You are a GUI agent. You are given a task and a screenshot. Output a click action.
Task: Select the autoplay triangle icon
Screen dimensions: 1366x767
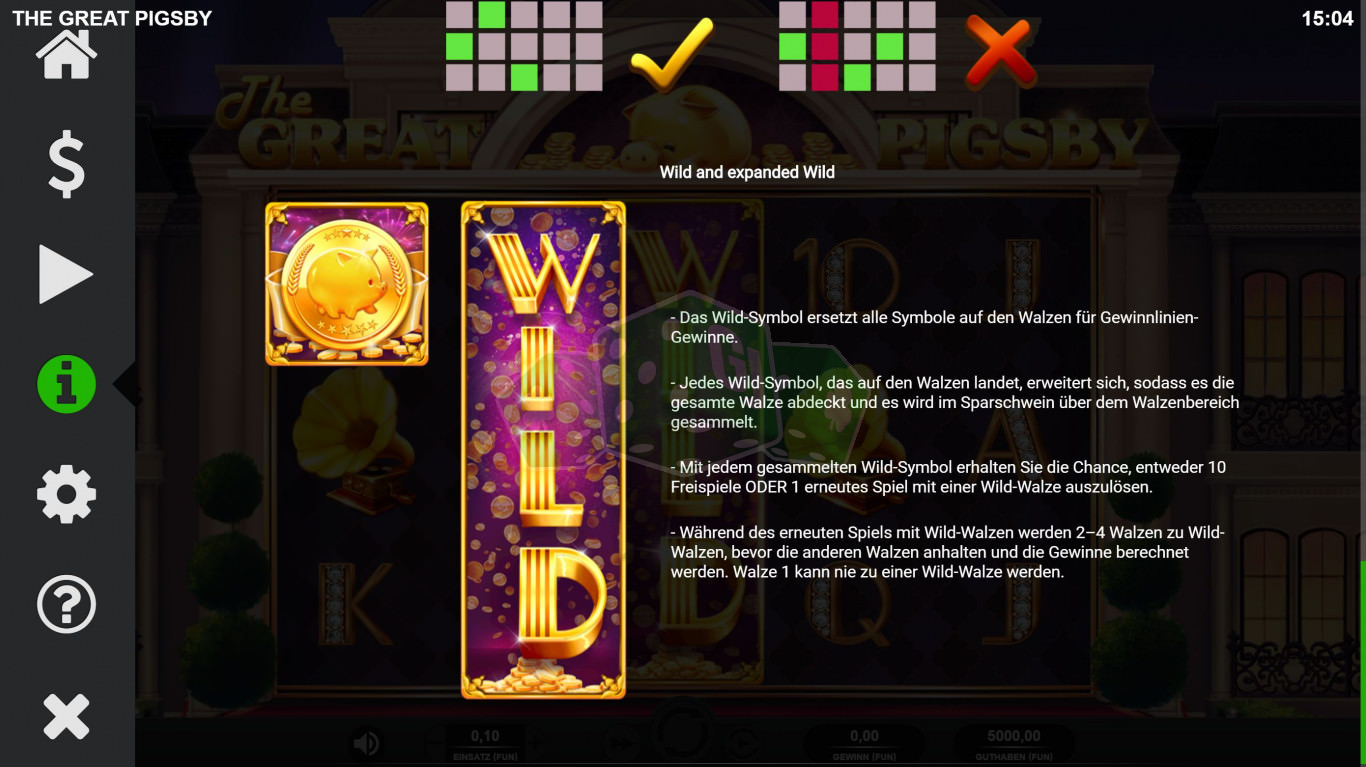pos(66,274)
